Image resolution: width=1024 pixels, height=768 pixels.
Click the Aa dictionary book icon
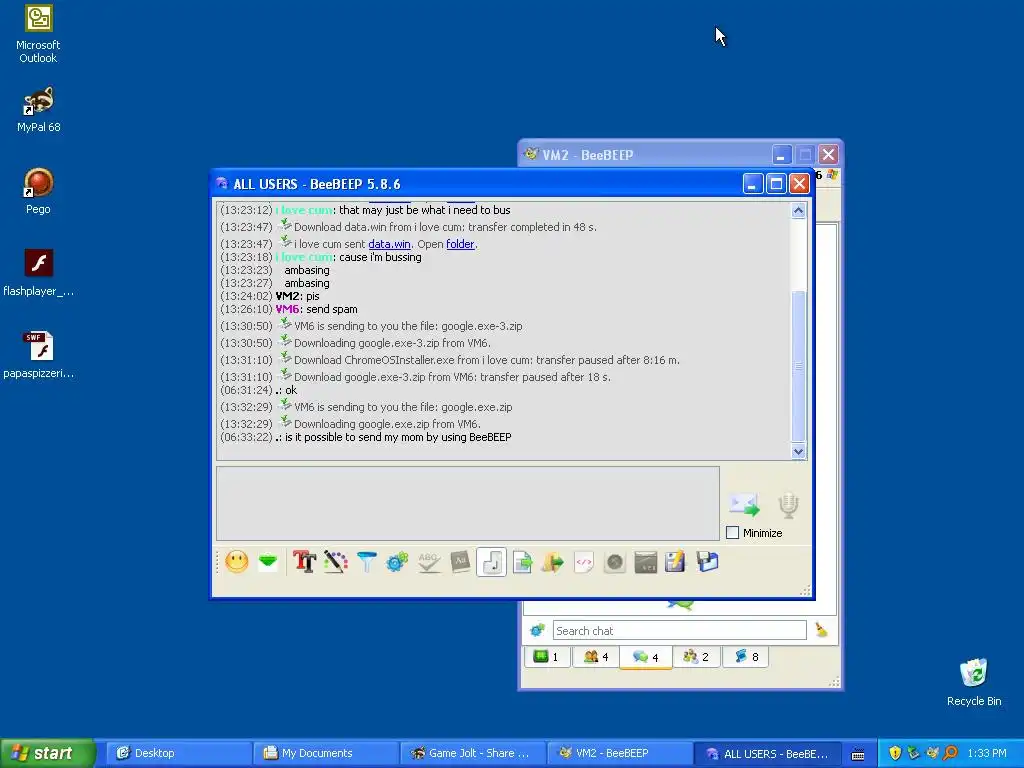pyautogui.click(x=460, y=562)
